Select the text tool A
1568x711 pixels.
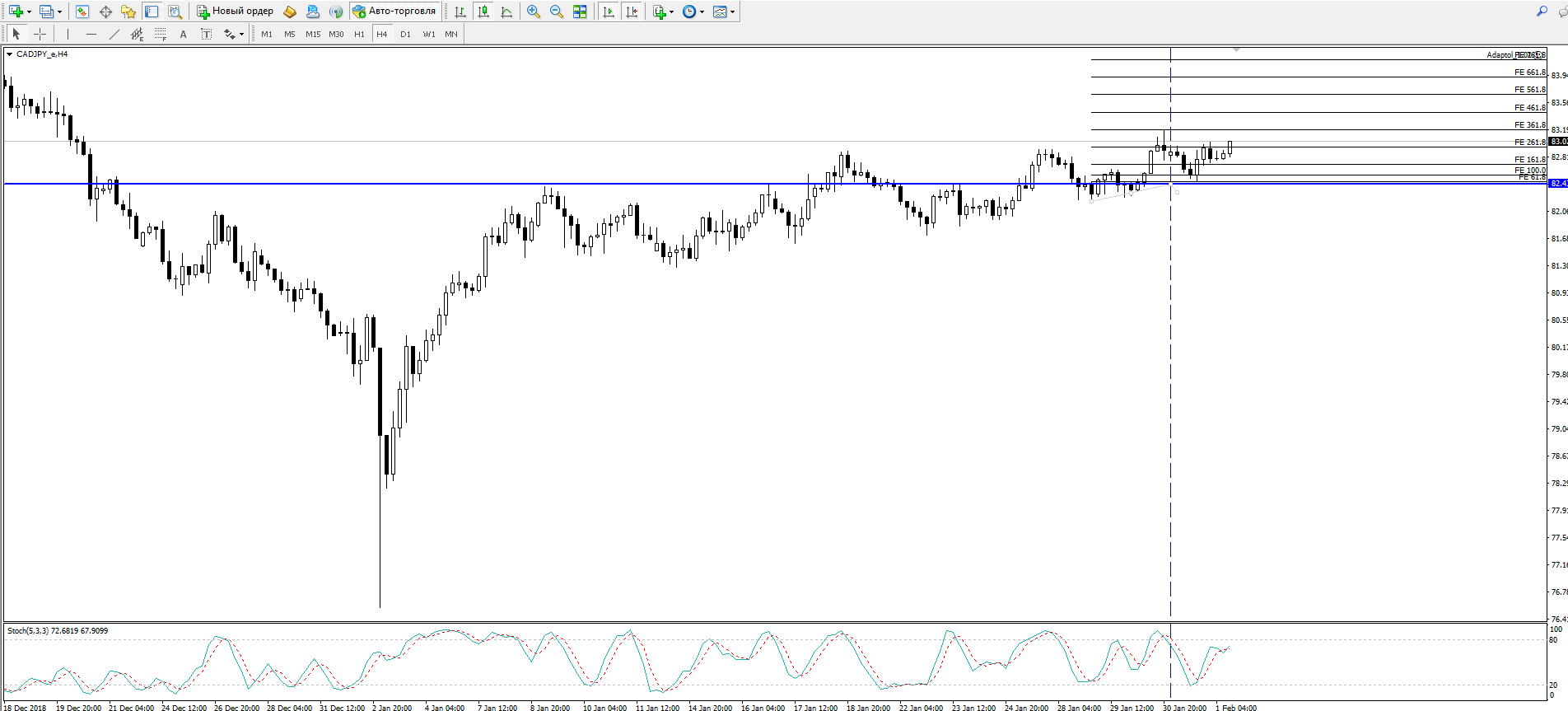183,34
